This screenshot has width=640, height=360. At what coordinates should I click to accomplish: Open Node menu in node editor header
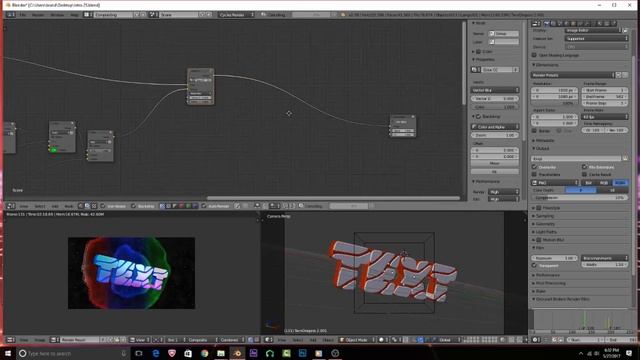(69, 206)
